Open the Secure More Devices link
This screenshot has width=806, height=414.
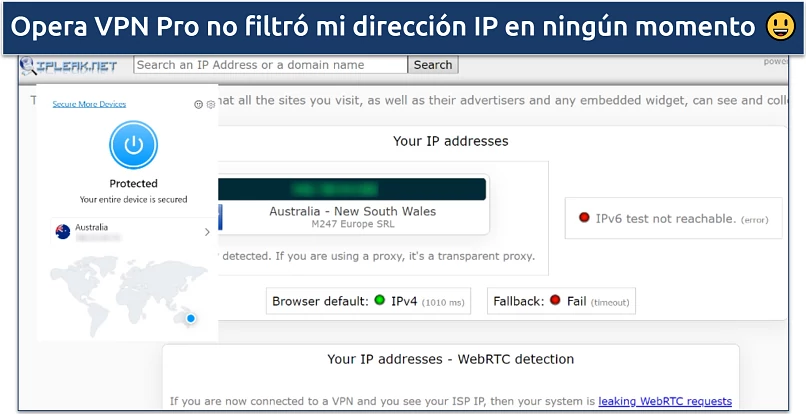[89, 104]
